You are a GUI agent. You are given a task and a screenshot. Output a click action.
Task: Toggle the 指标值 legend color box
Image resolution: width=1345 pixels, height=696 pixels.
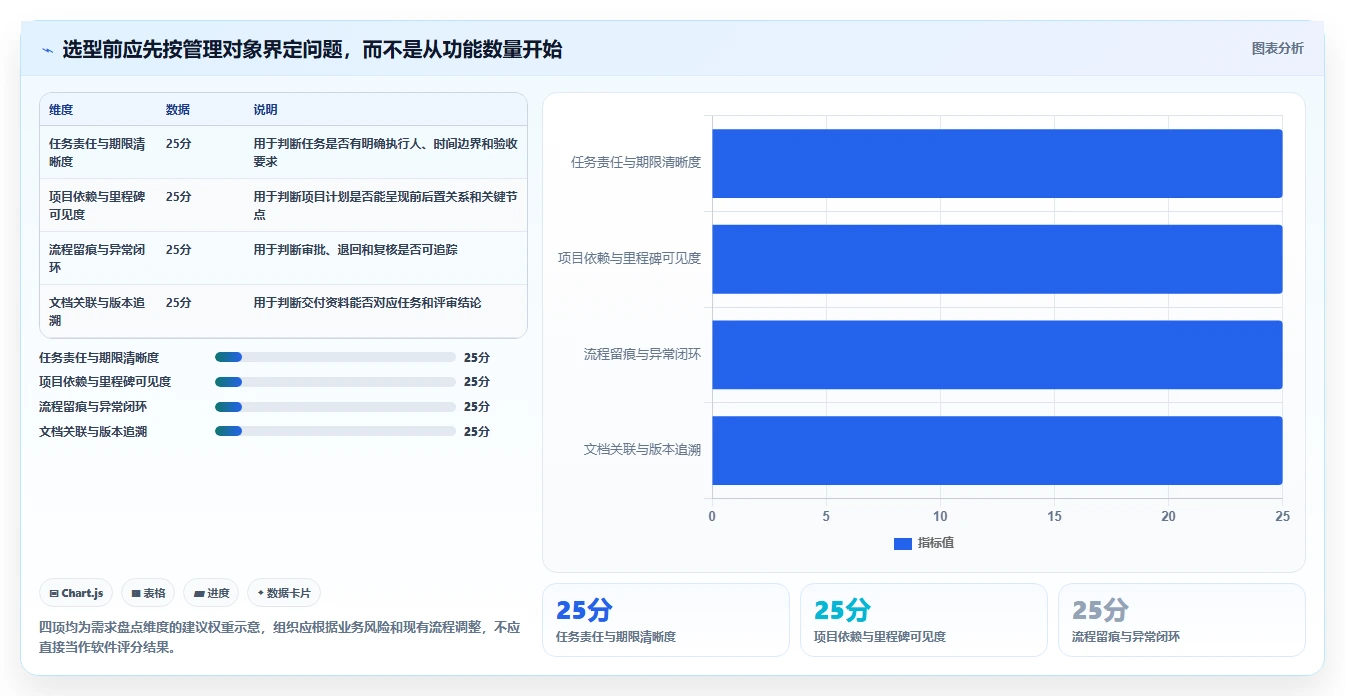pos(902,543)
